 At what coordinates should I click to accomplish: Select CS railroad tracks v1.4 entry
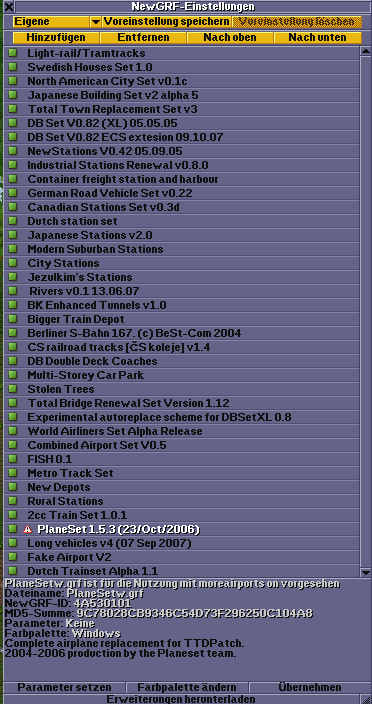tap(181, 347)
